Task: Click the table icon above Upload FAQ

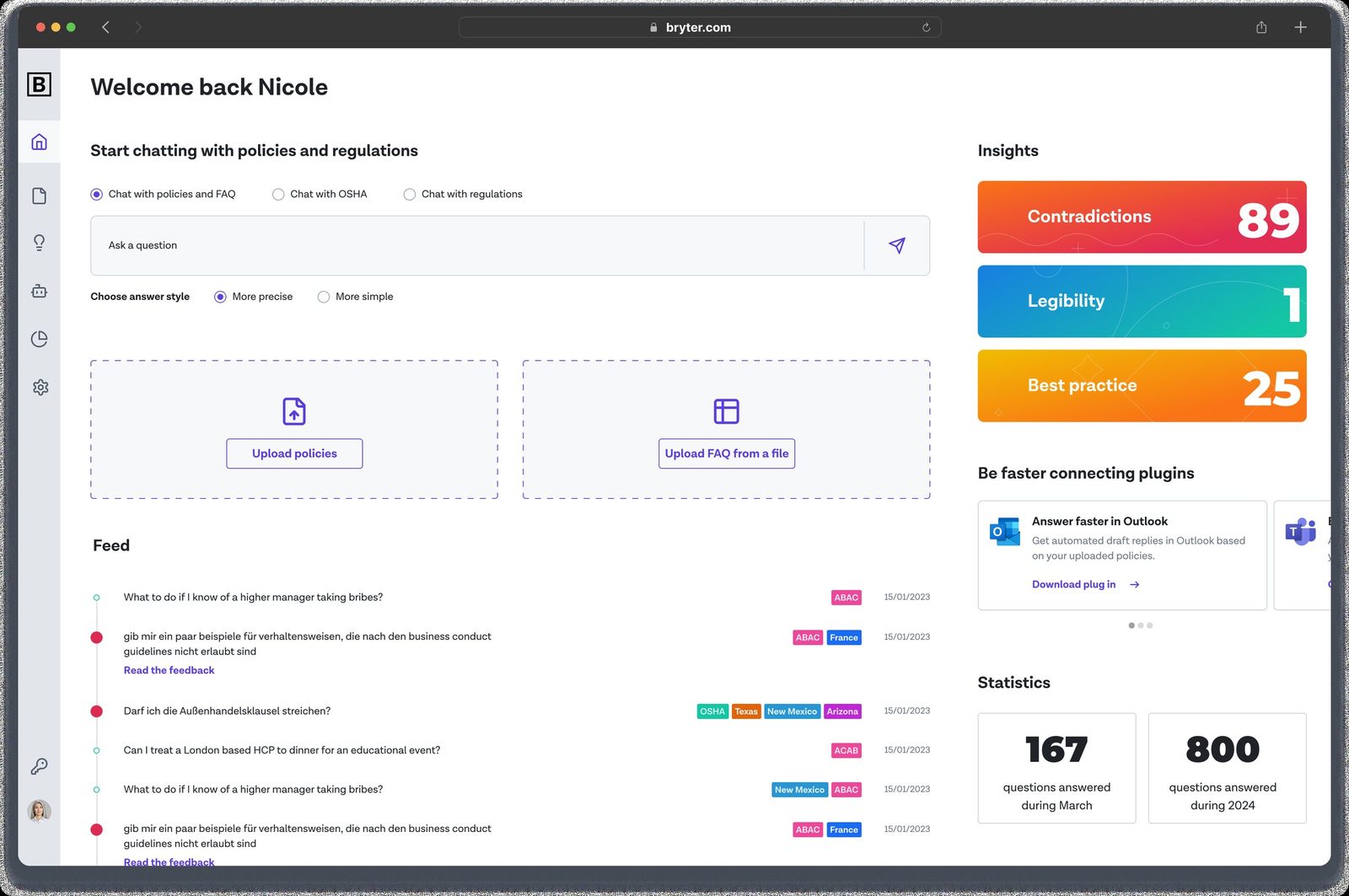Action: click(x=726, y=411)
